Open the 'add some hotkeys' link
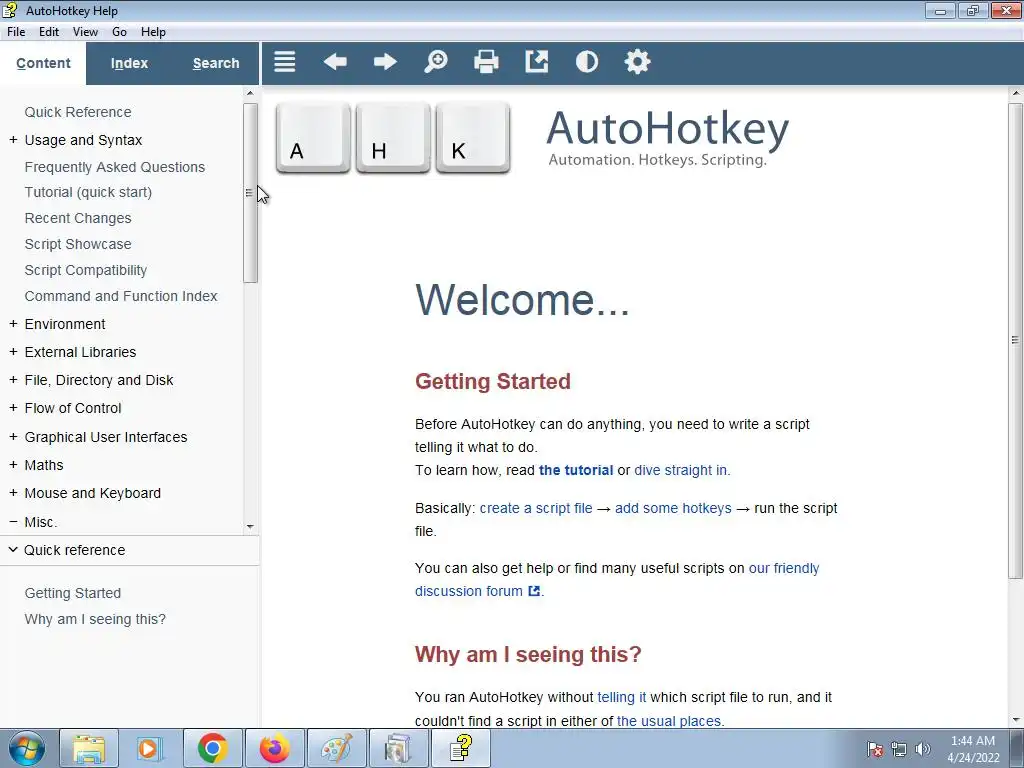This screenshot has height=768, width=1024. (x=673, y=508)
